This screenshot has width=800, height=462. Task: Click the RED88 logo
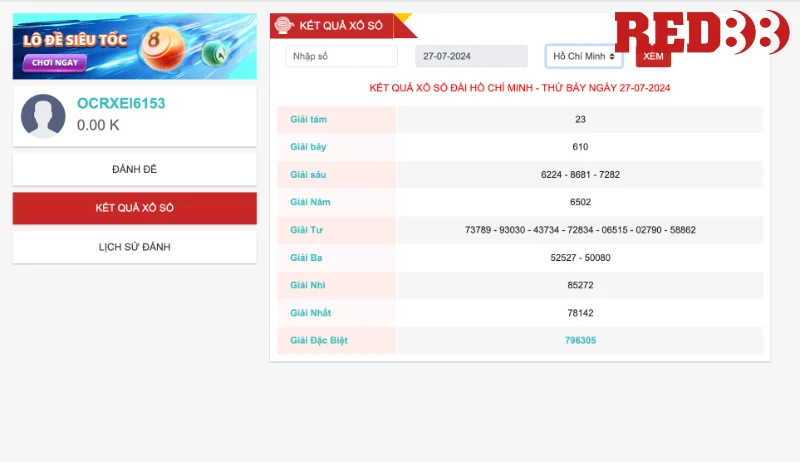point(700,33)
